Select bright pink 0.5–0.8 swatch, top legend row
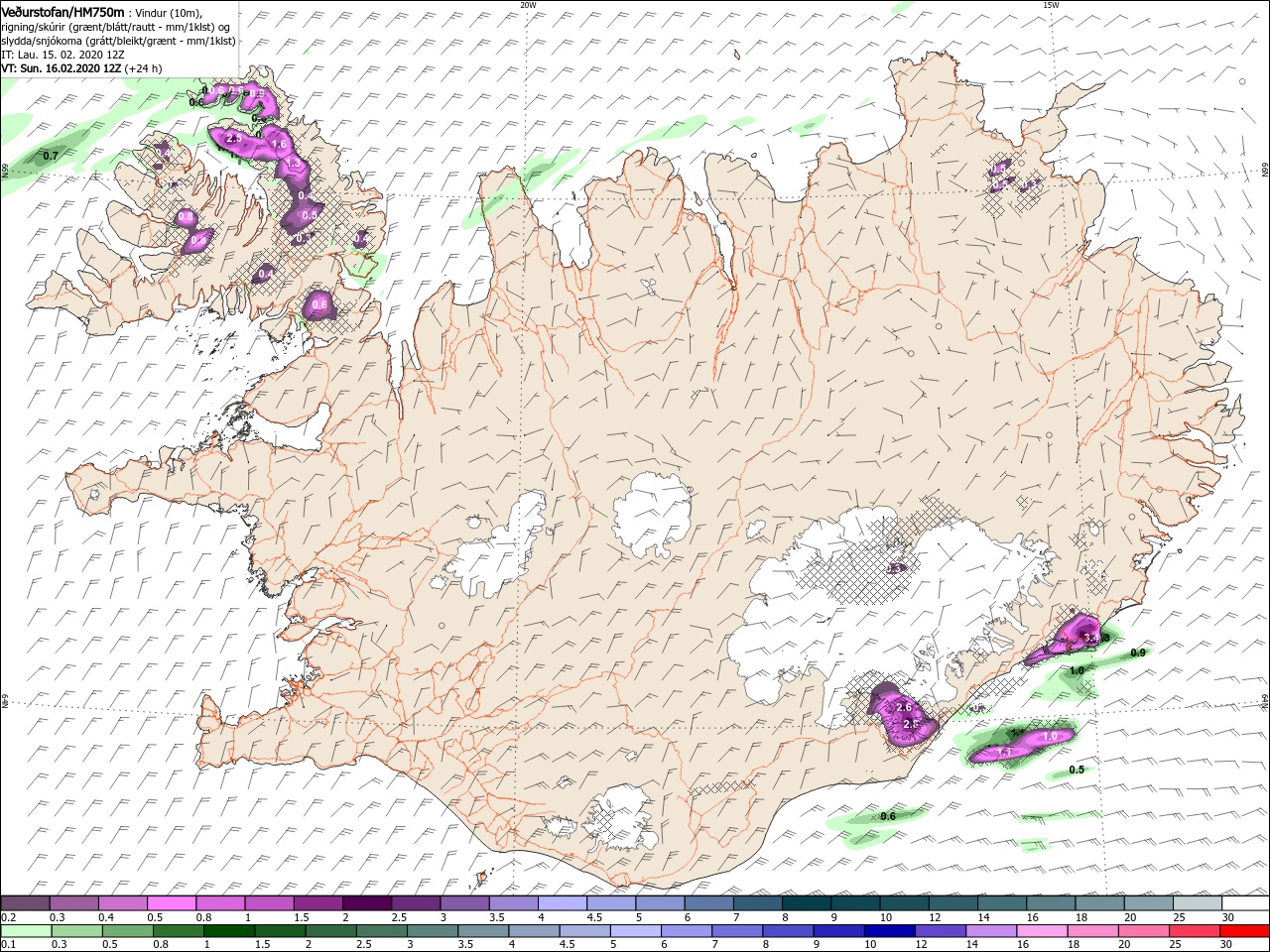1270x952 pixels. click(171, 903)
